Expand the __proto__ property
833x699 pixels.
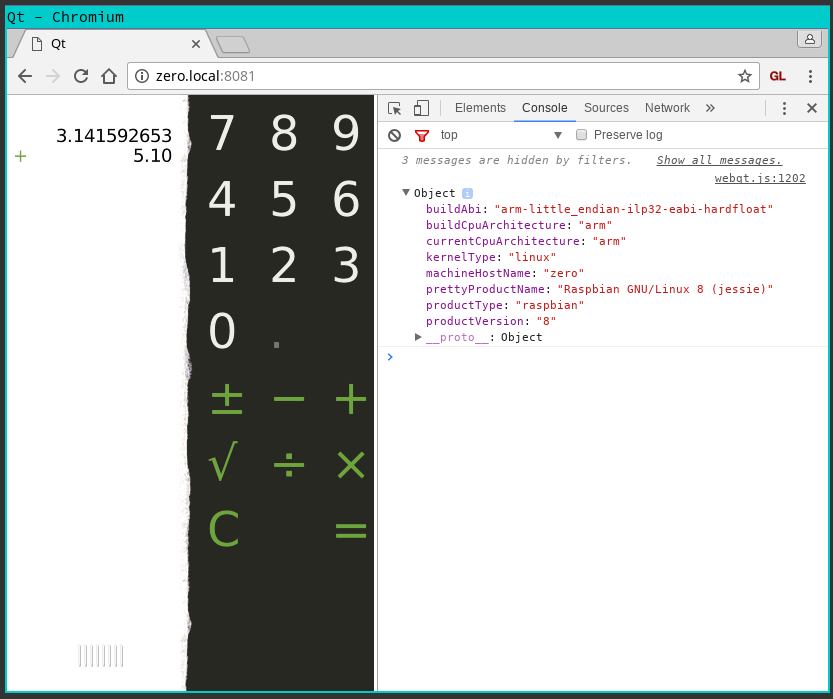[x=418, y=337]
